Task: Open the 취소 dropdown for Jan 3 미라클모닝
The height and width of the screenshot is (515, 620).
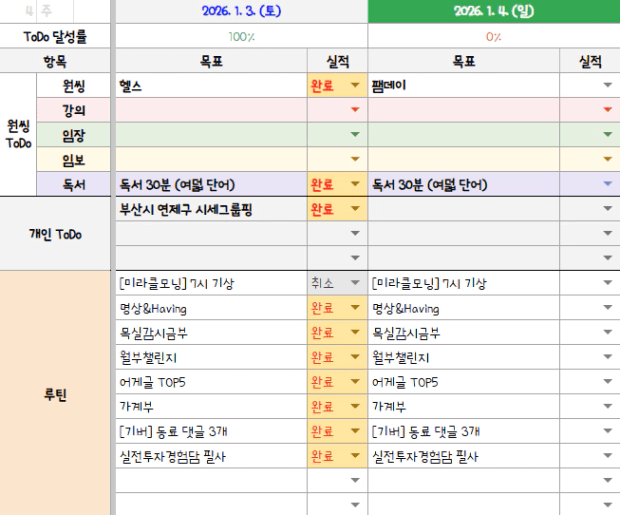Action: click(x=355, y=282)
